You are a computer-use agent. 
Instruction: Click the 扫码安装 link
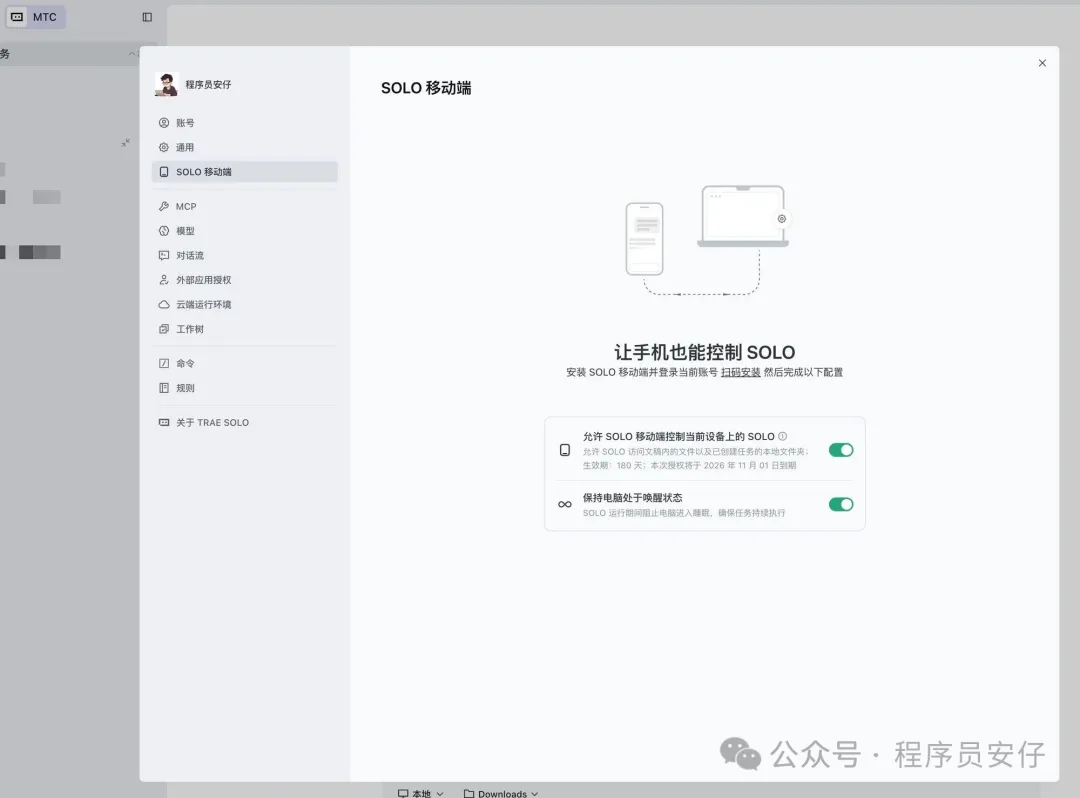[740, 372]
